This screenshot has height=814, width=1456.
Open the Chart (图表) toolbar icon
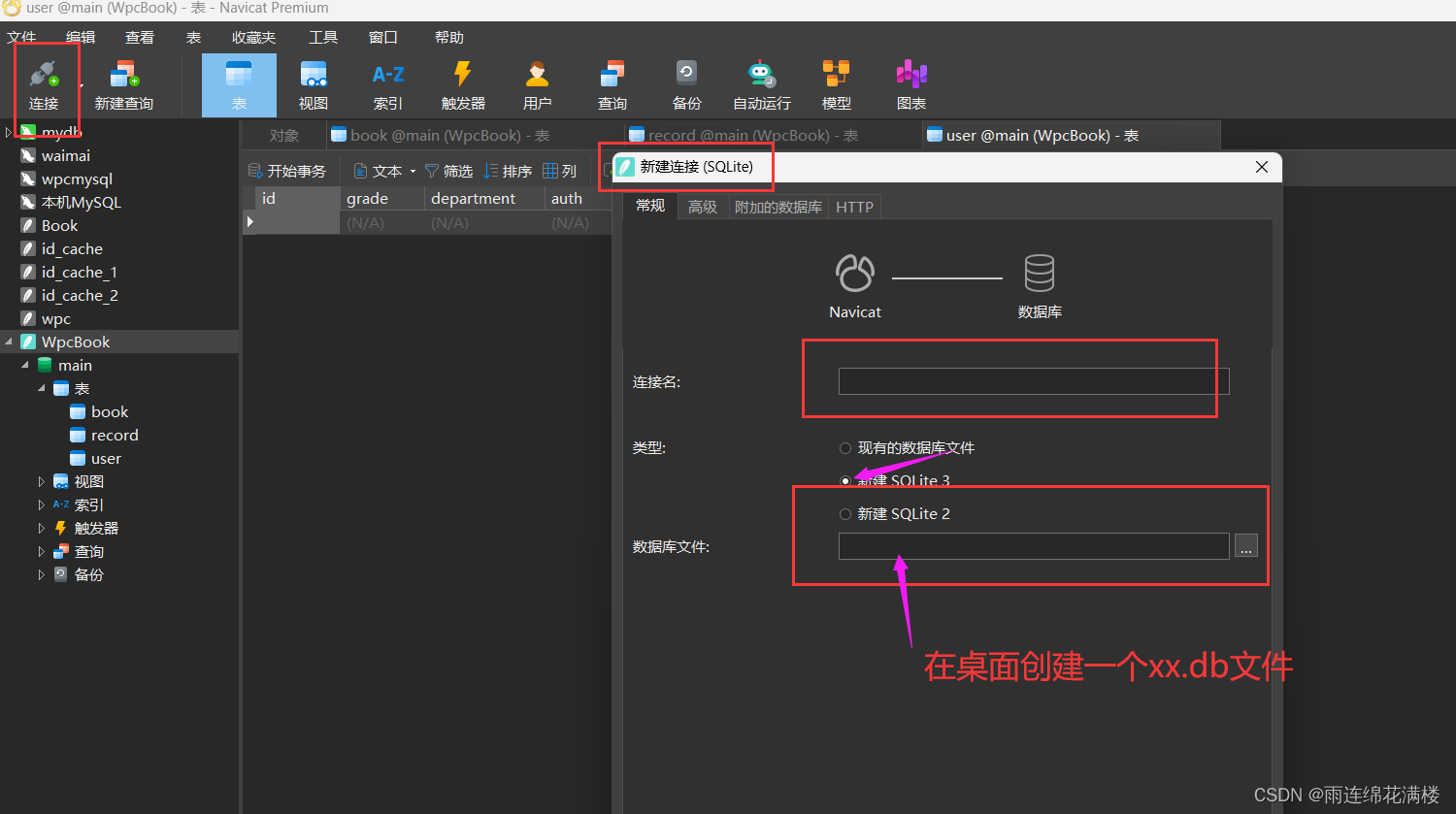click(911, 85)
